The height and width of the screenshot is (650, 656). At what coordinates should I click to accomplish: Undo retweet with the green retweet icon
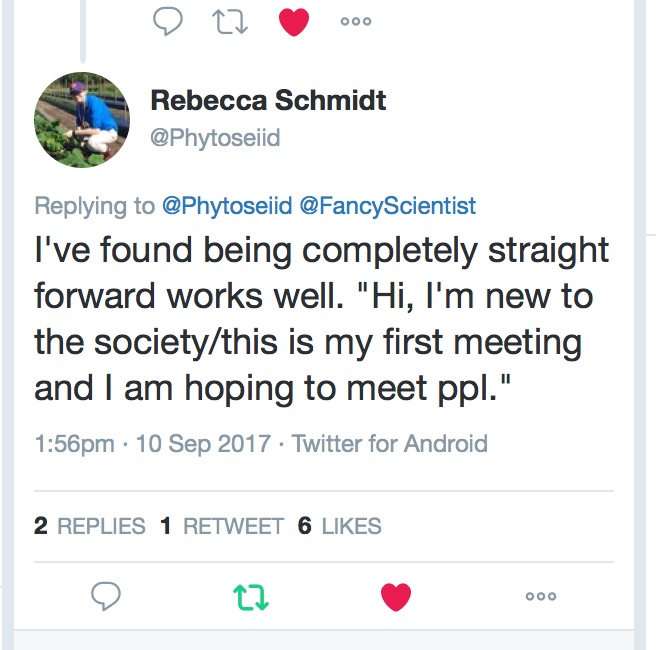pyautogui.click(x=251, y=597)
